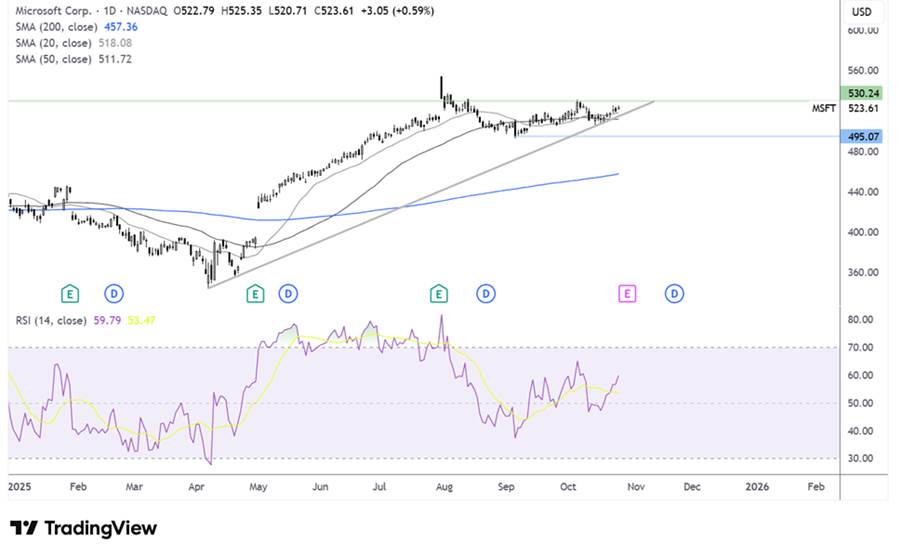
Task: Click the green 530.24 price label
Action: coord(863,93)
